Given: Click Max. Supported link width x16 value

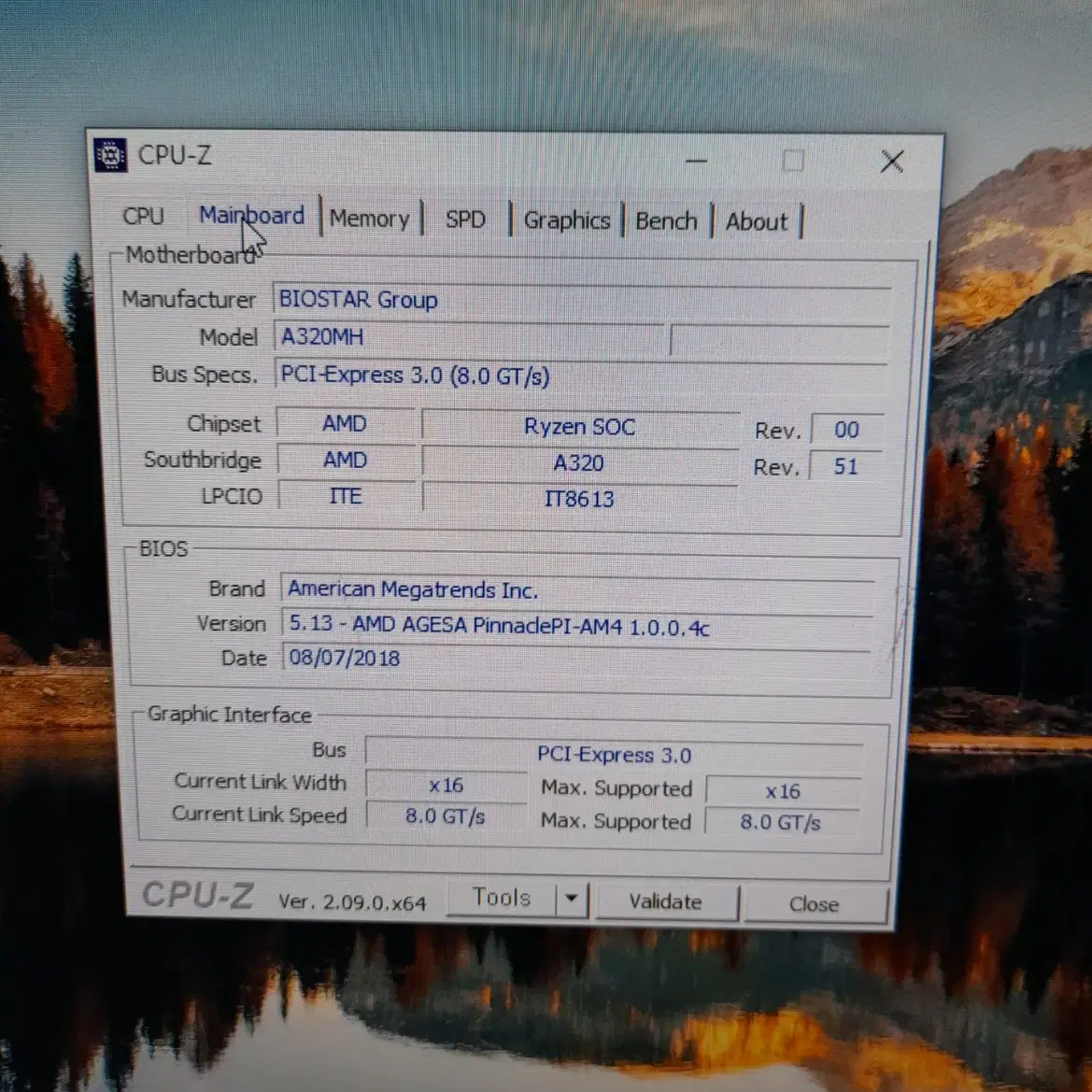Looking at the screenshot, I should coord(783,791).
